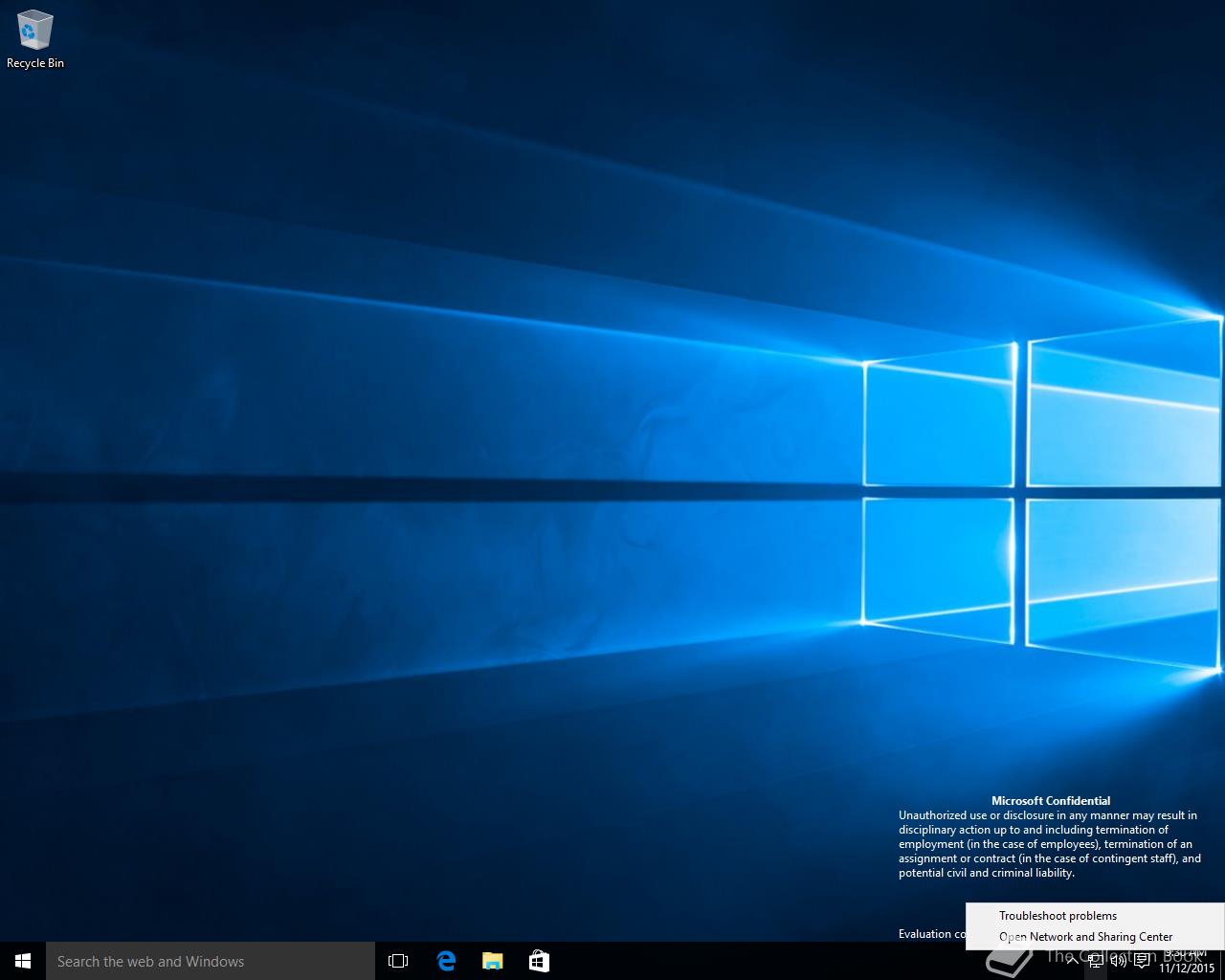Open the volume control in system tray
This screenshot has height=980, width=1225.
[1118, 961]
